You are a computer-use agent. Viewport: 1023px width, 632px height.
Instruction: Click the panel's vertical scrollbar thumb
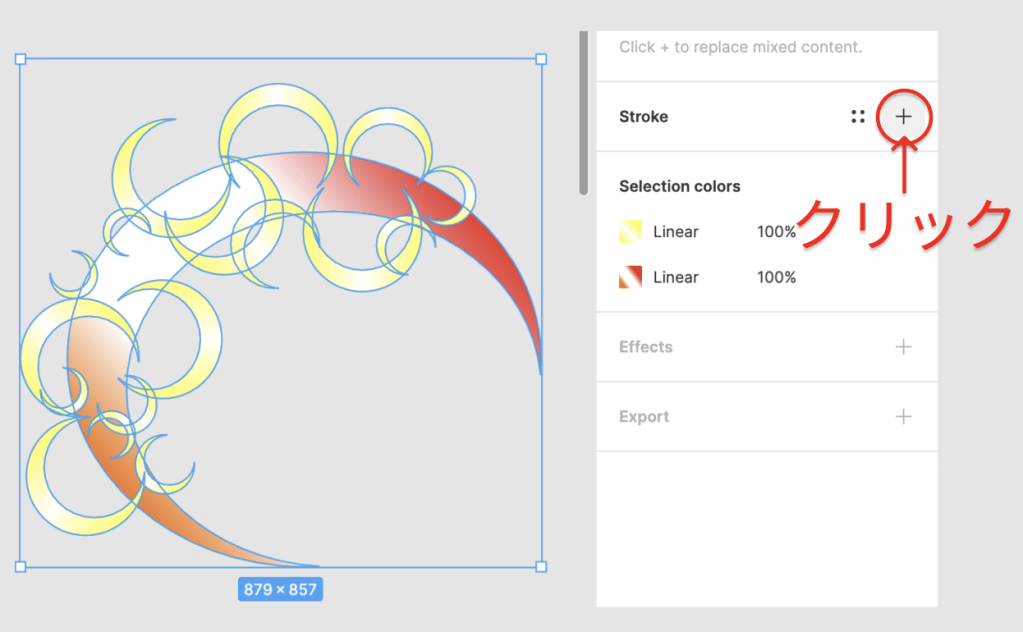tap(583, 110)
